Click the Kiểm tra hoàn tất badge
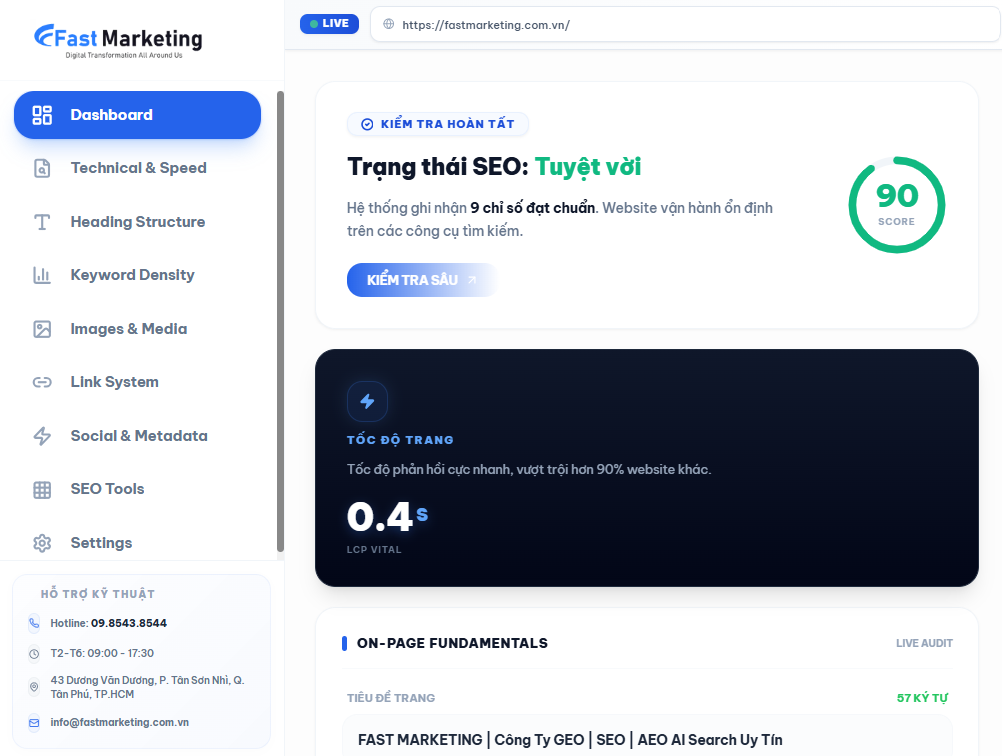This screenshot has width=1002, height=756. pos(438,124)
